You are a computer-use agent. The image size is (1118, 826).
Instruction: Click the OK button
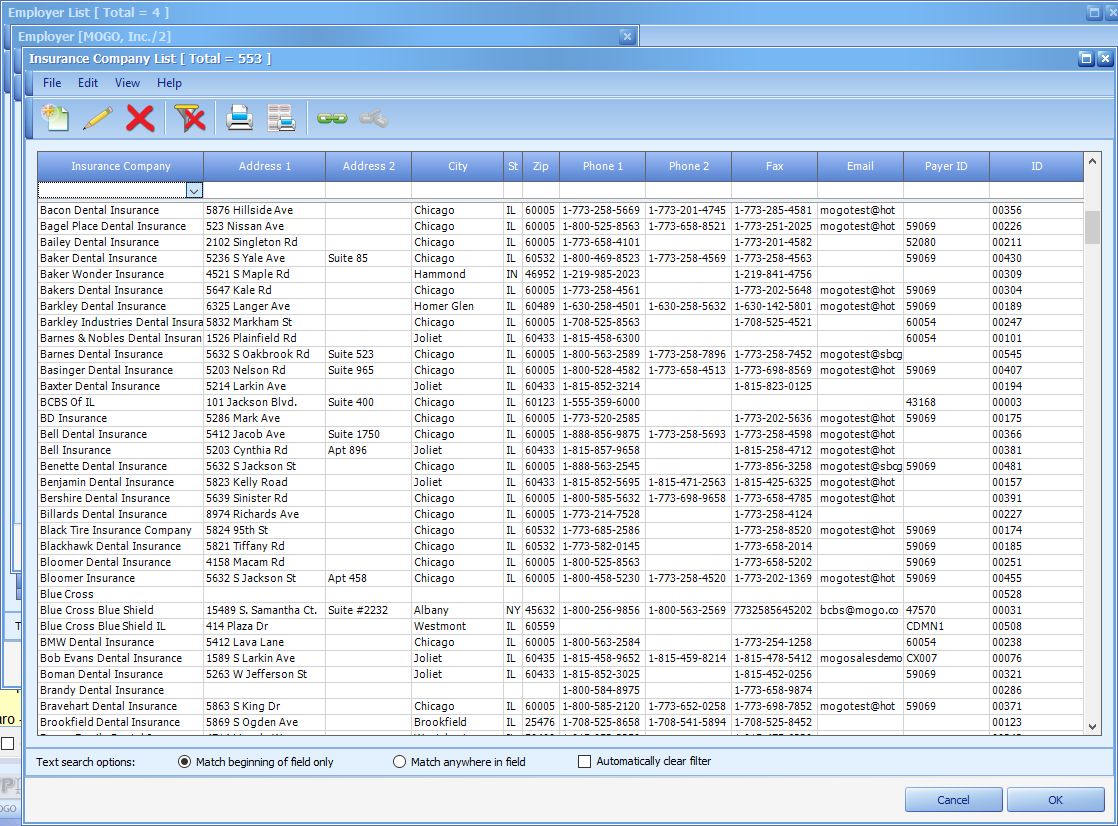[1055, 800]
